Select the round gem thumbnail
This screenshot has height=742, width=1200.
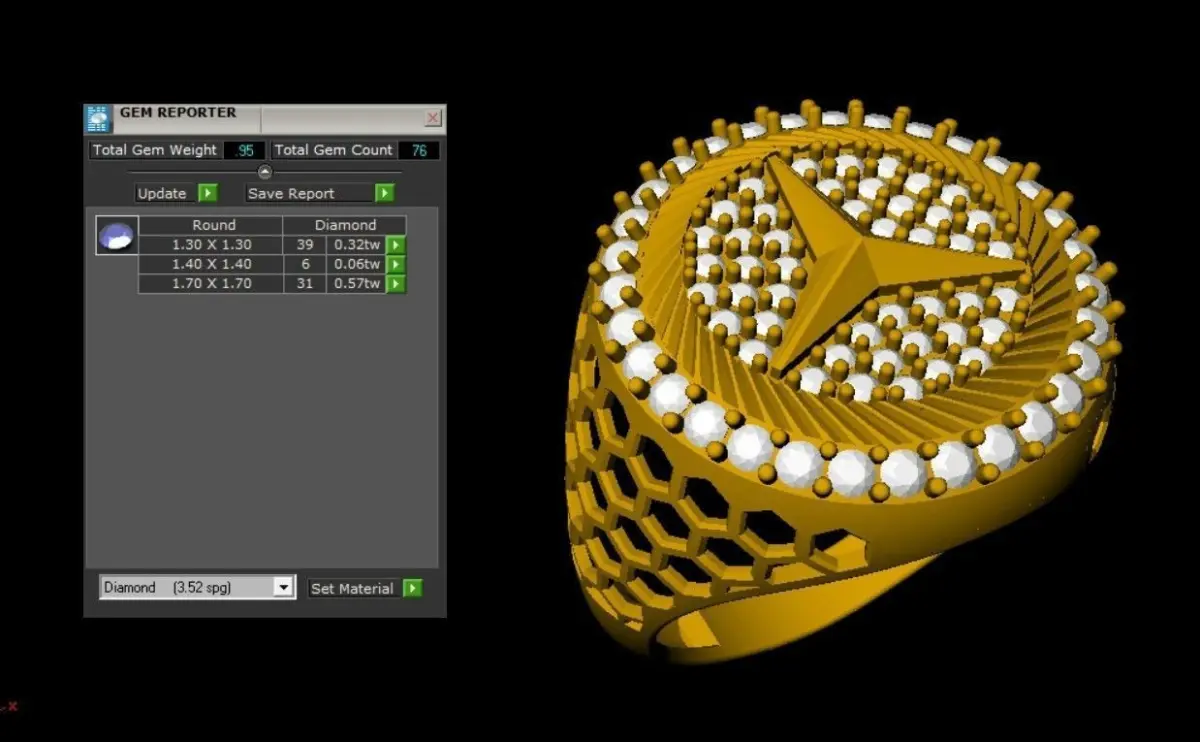pyautogui.click(x=117, y=236)
